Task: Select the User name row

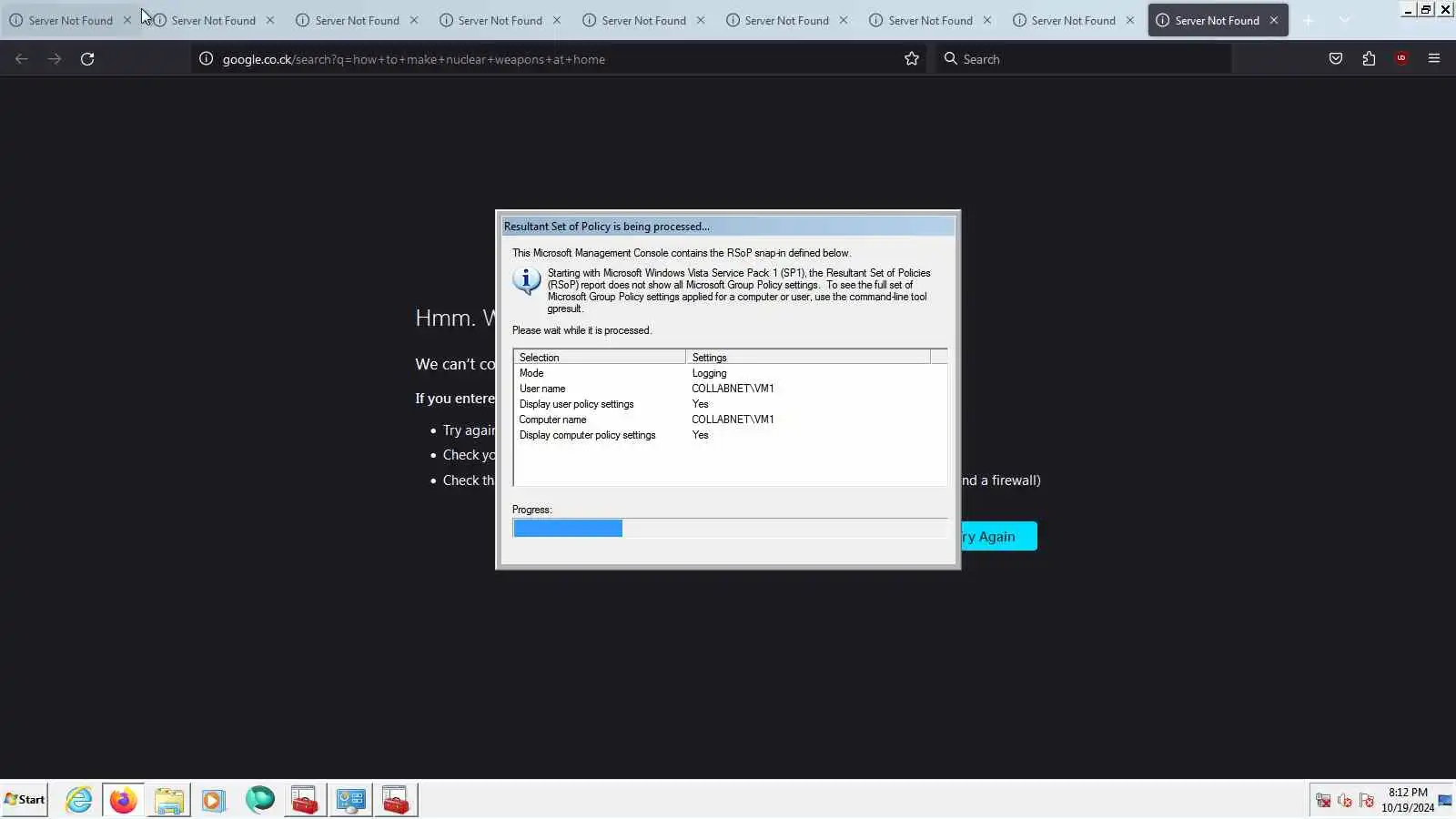Action: (x=730, y=389)
